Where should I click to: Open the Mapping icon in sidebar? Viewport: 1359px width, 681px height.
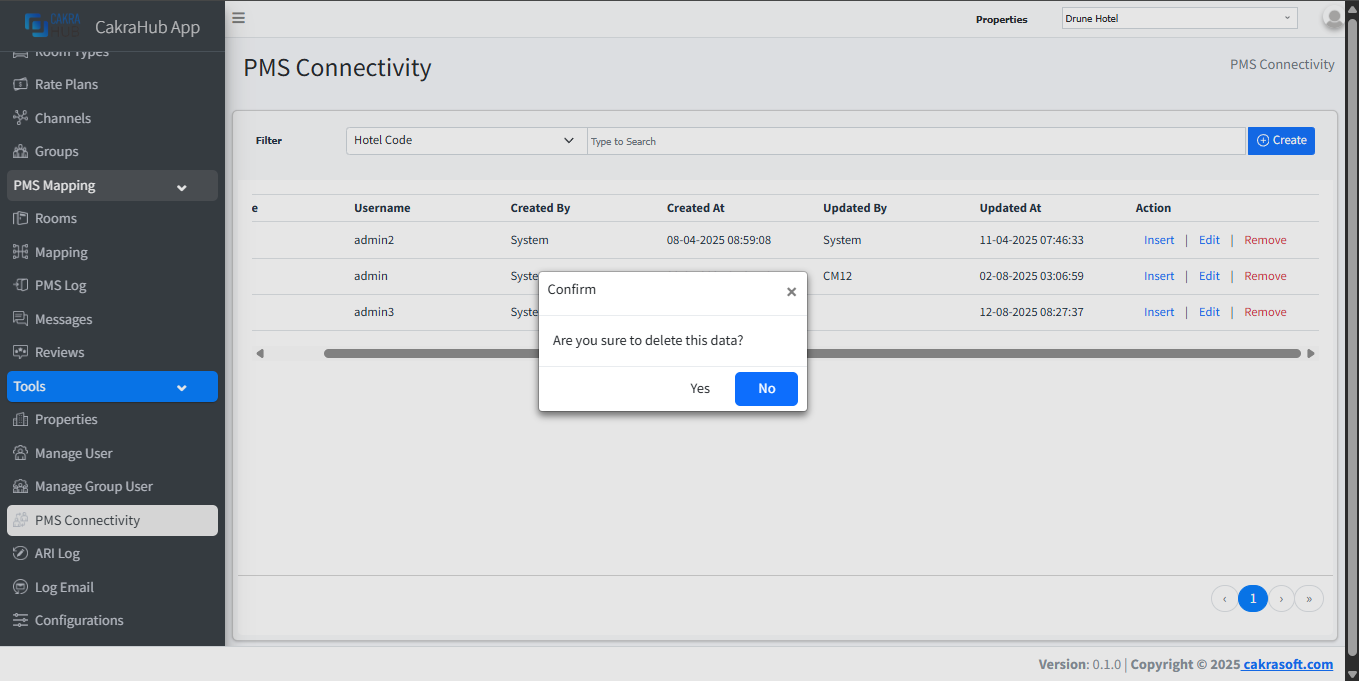pos(21,252)
